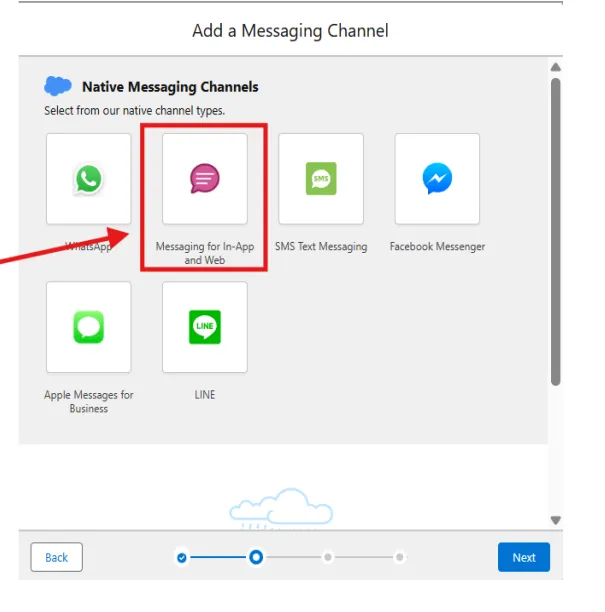Click the completed first progress step
This screenshot has height=612, width=605.
(182, 557)
